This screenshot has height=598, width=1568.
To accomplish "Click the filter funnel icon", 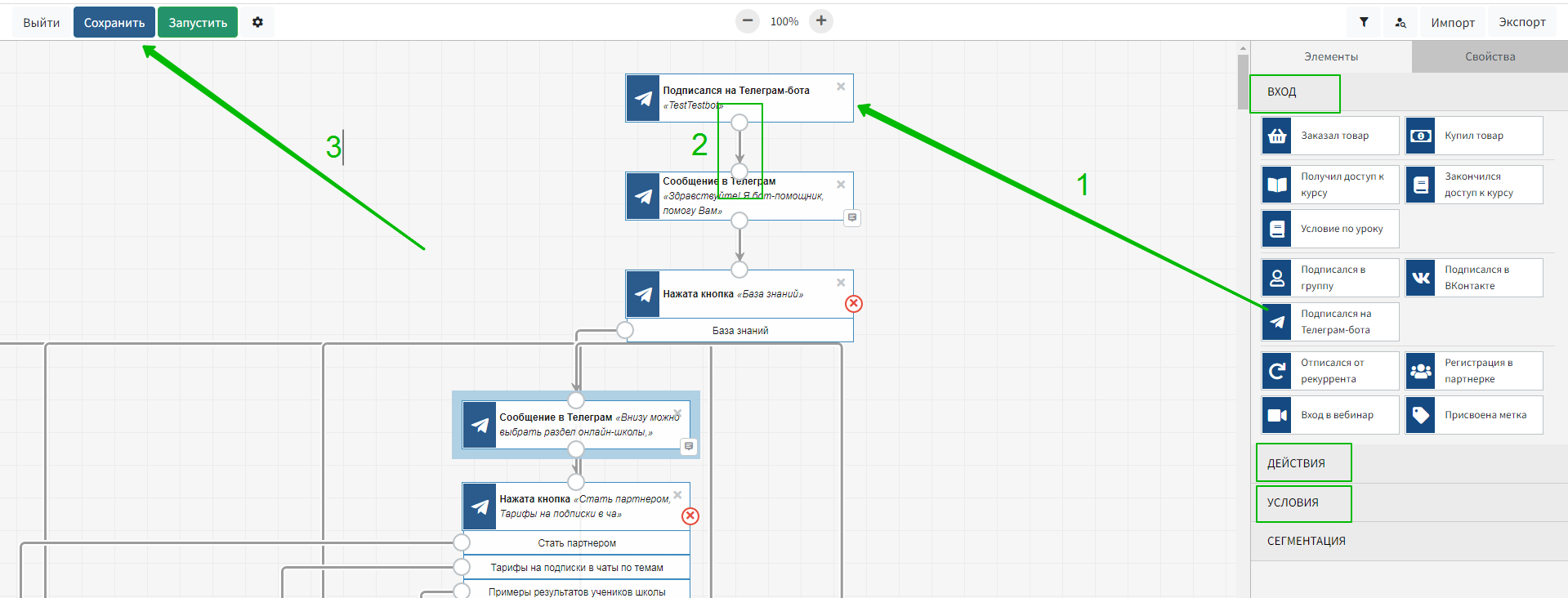I will pyautogui.click(x=1364, y=23).
